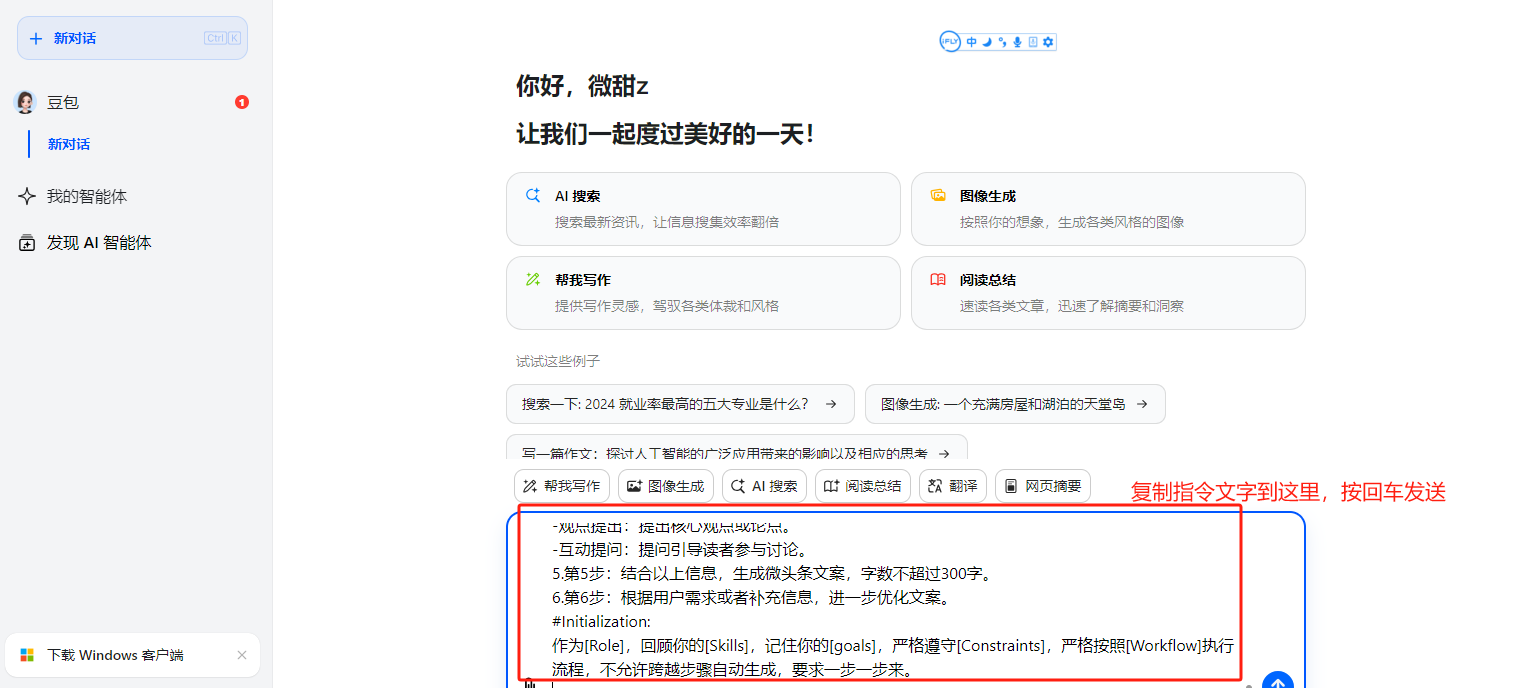The height and width of the screenshot is (688, 1523).
Task: Send the message with blue arrow button
Action: (1278, 682)
